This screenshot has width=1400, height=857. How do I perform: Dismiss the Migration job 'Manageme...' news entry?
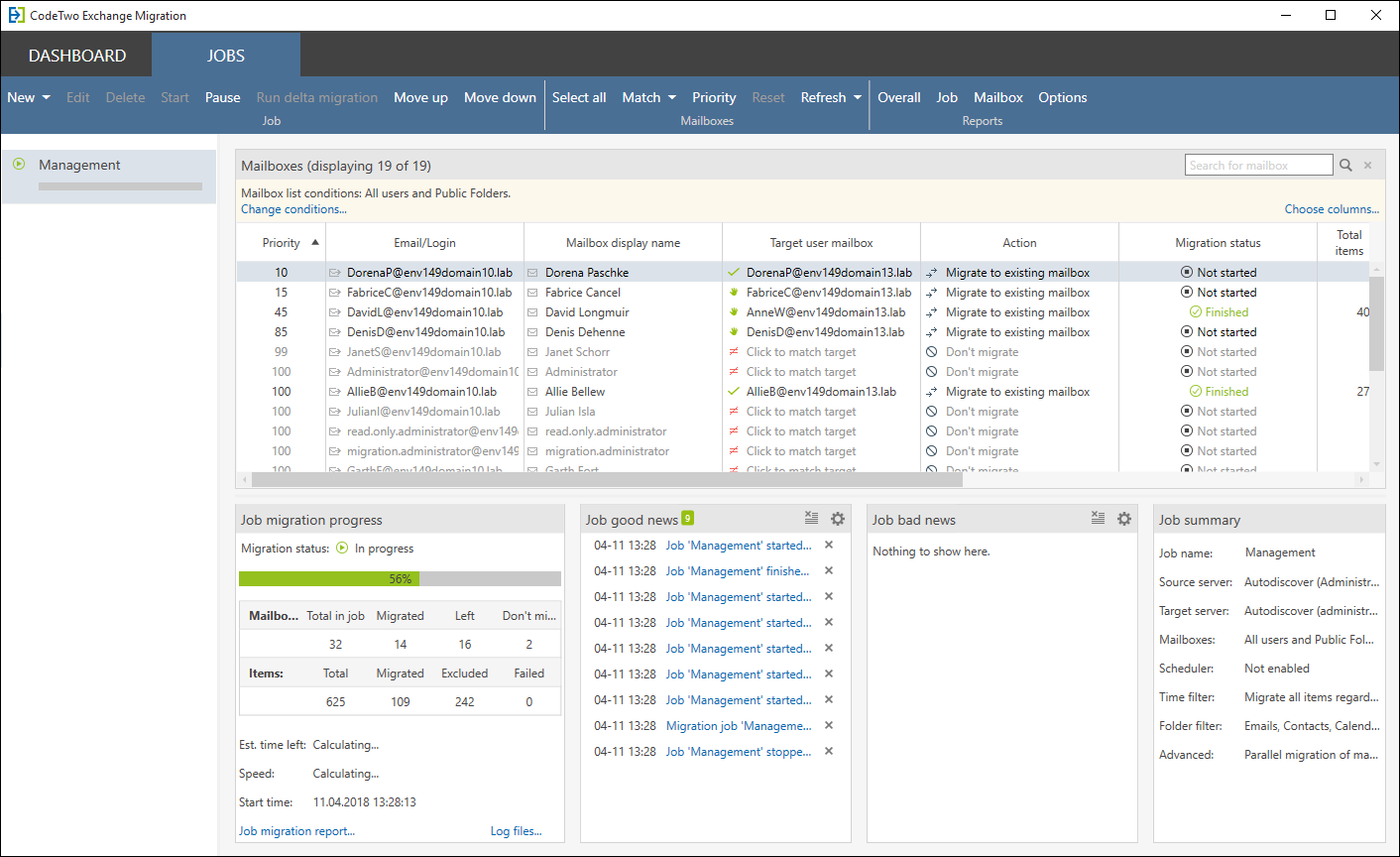pos(829,725)
